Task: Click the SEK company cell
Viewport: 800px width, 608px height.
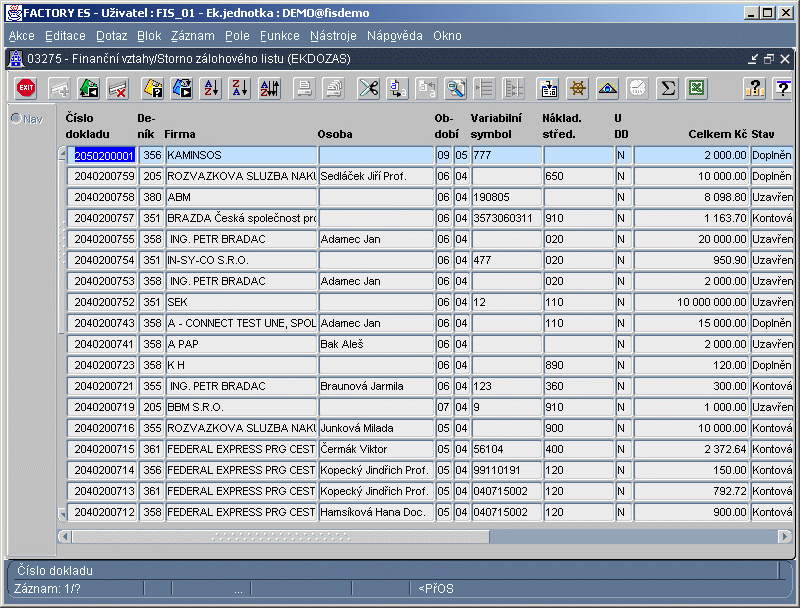Action: [241, 302]
